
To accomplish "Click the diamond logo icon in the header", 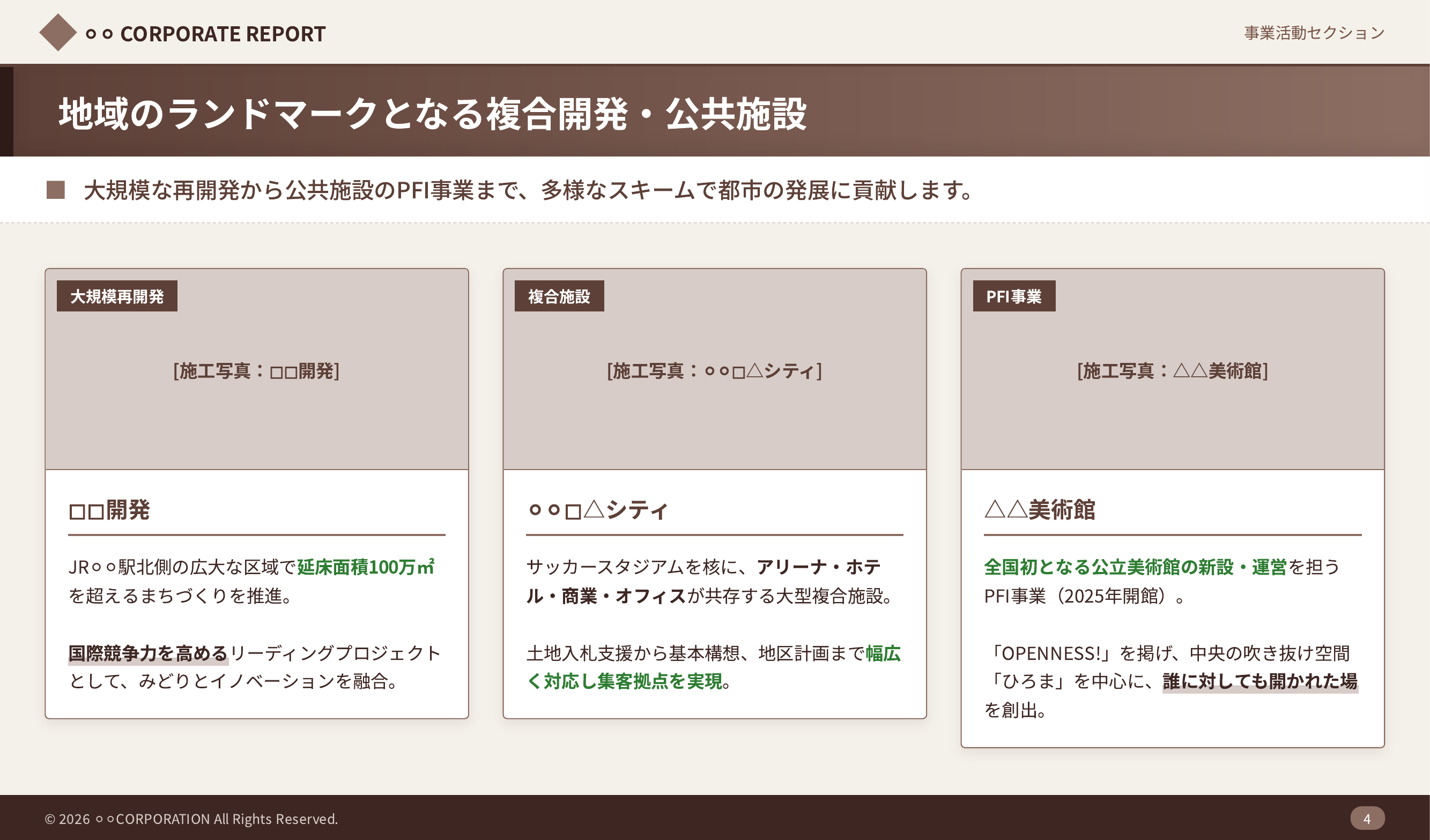I will (x=58, y=33).
